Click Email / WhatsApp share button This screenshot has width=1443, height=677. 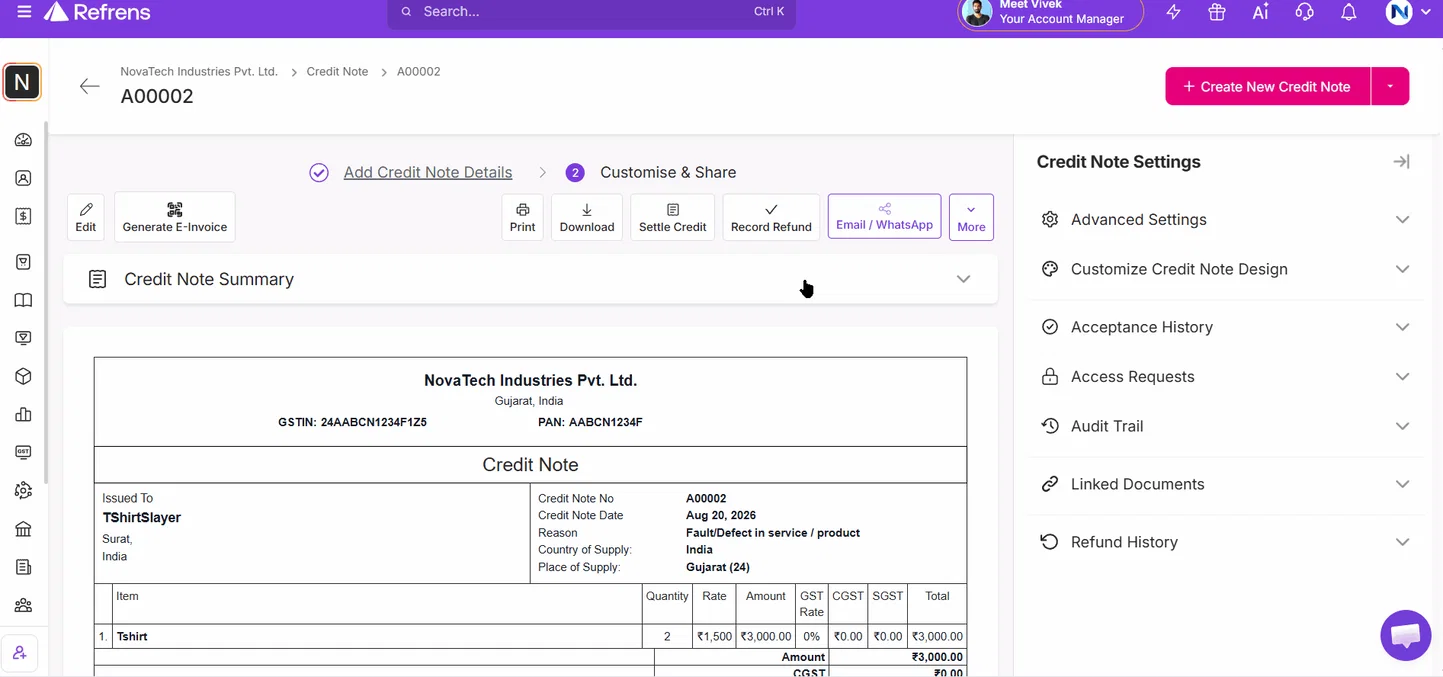click(x=885, y=216)
